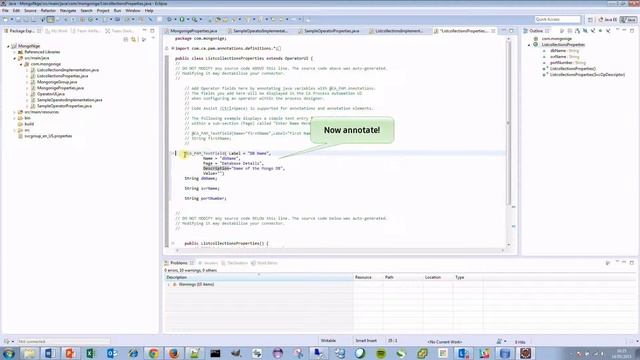Screen dimensions: 640x360
Task: Click the command prompt icon in the taskbar
Action: coord(215,353)
